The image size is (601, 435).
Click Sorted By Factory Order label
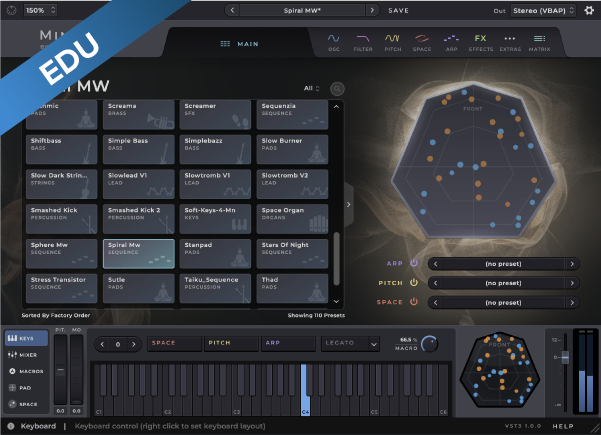coord(56,315)
